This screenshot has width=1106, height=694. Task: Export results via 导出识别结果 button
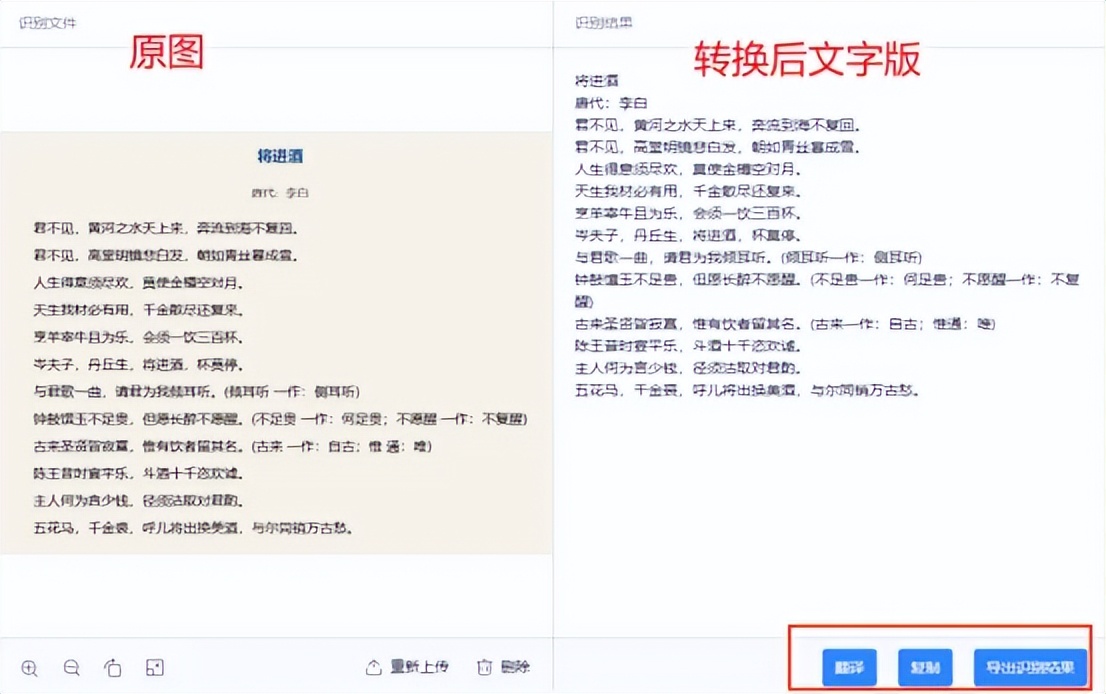[1028, 668]
